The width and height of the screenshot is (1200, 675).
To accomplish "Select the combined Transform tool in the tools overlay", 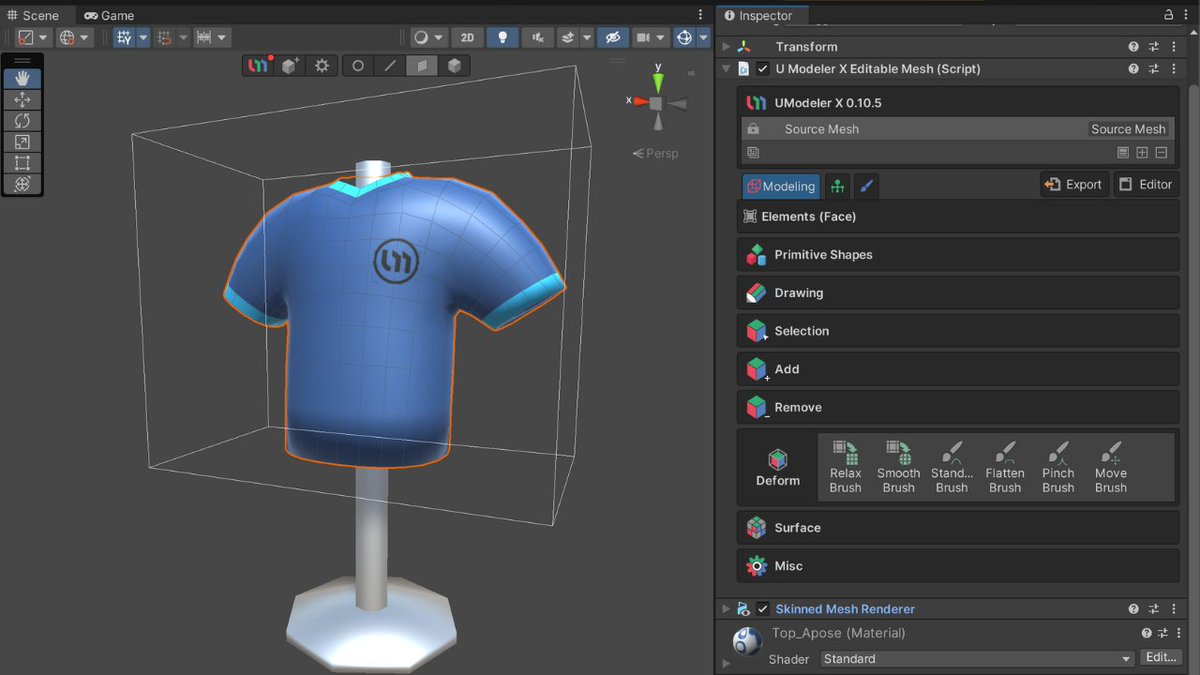I will (22, 184).
